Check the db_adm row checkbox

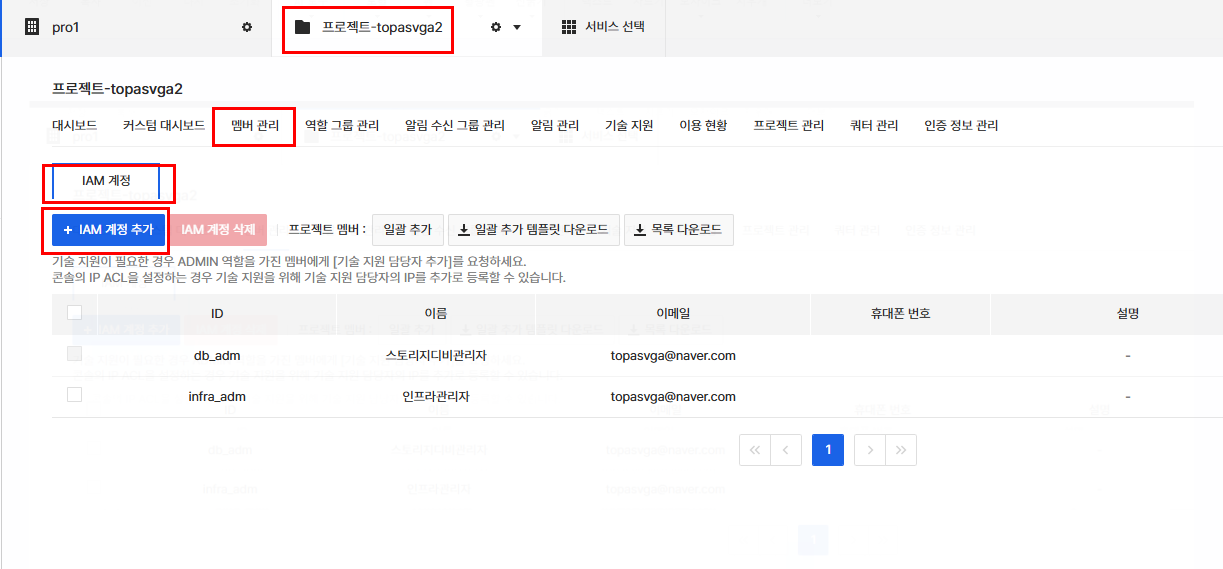coord(74,354)
